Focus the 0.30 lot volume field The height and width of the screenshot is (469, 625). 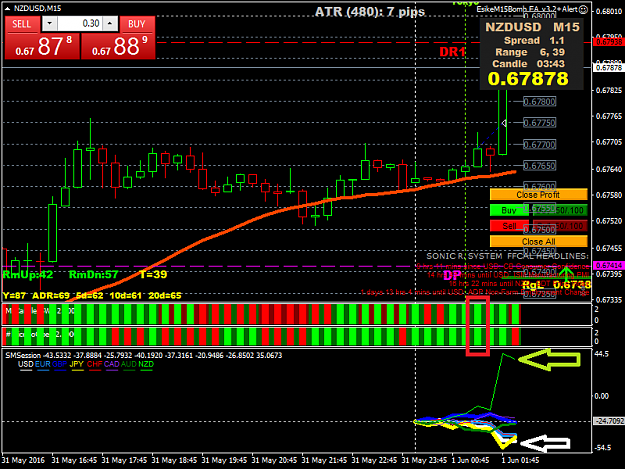tap(80, 24)
